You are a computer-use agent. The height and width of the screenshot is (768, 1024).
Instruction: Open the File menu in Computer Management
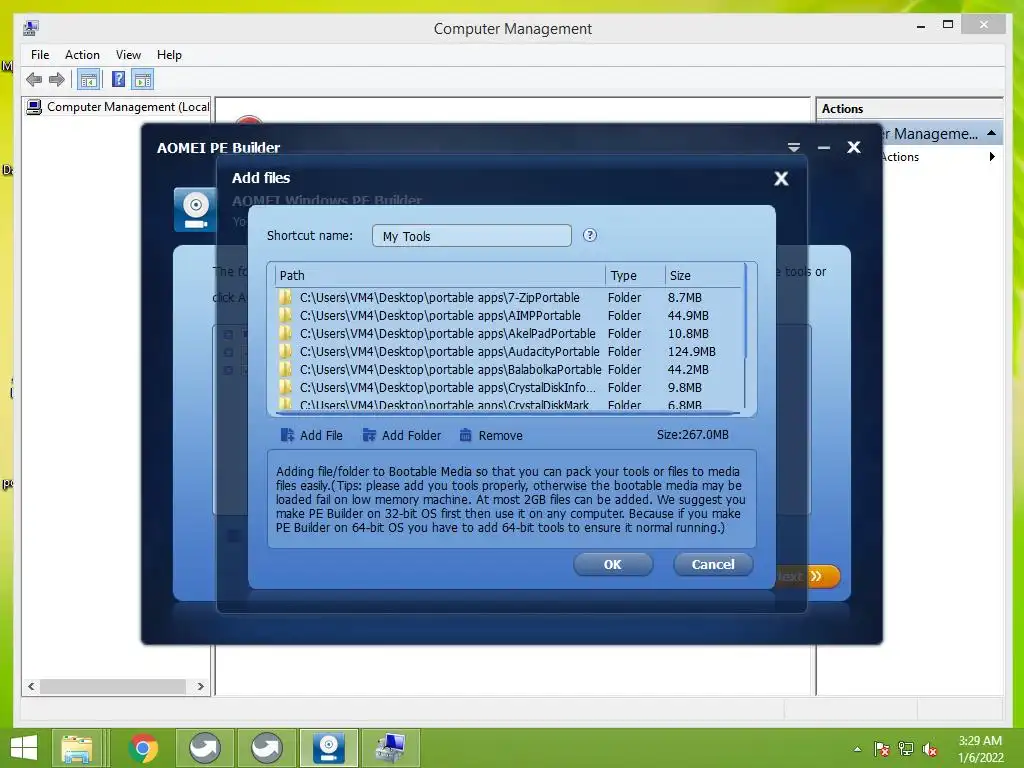pyautogui.click(x=40, y=55)
